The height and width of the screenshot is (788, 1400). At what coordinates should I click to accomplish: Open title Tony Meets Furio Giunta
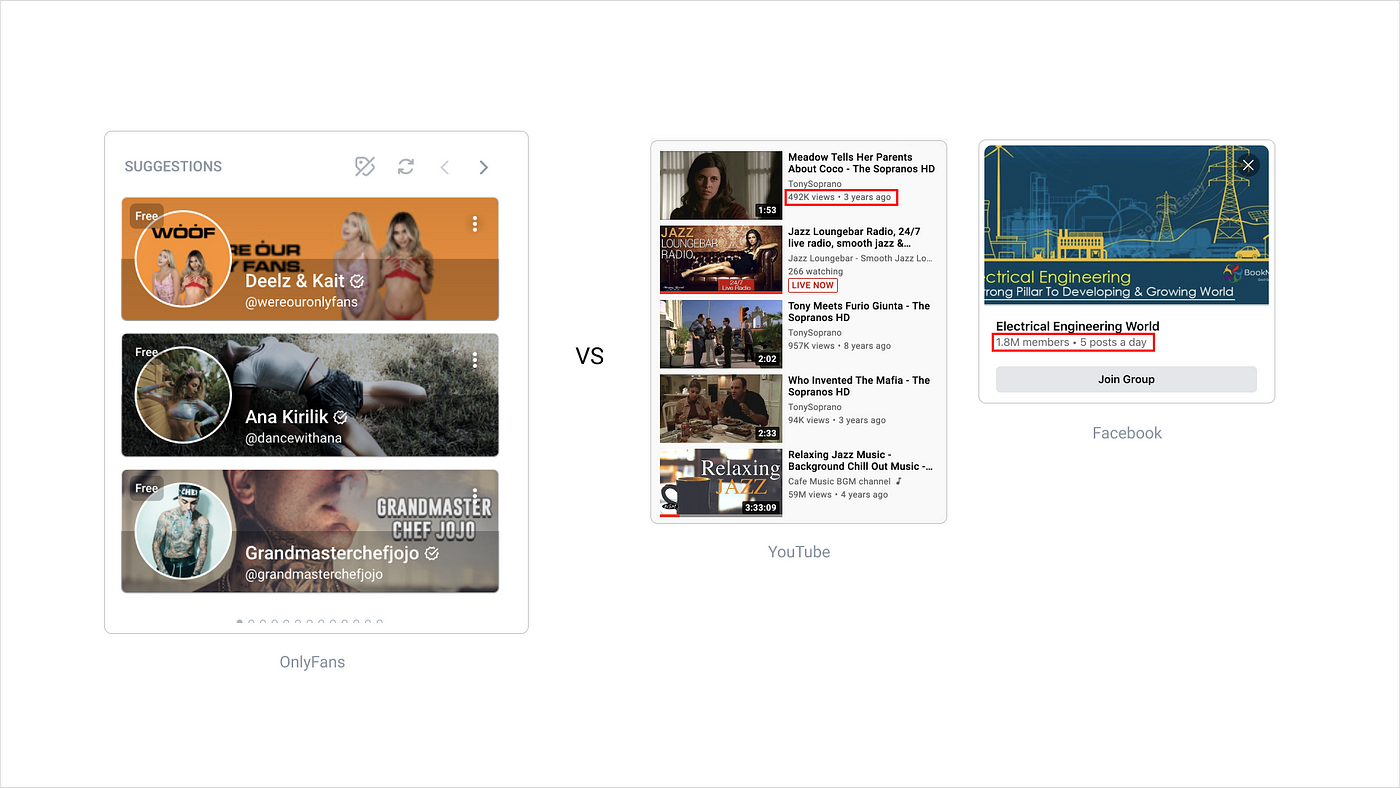pos(859,312)
